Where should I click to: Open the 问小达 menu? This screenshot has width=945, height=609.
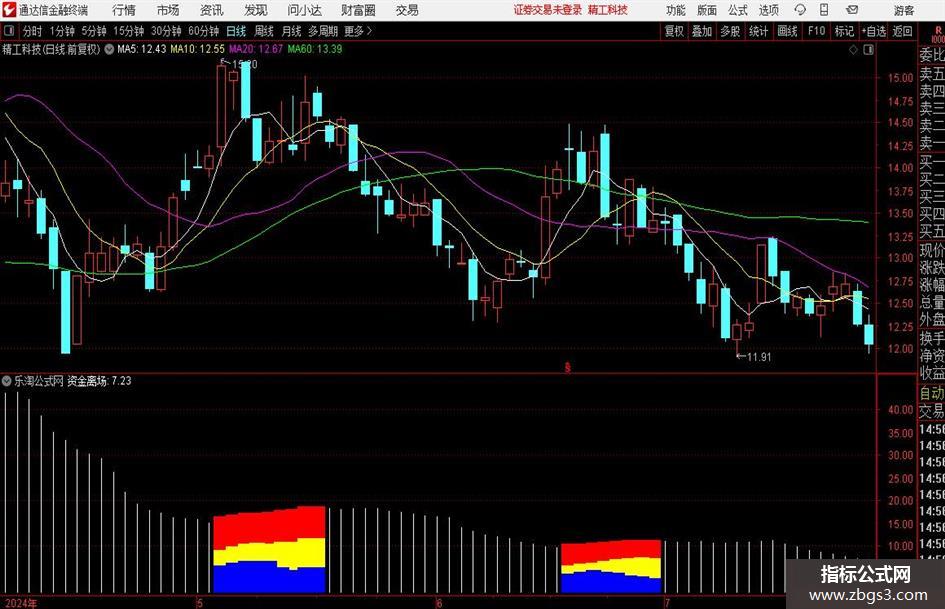pos(304,10)
